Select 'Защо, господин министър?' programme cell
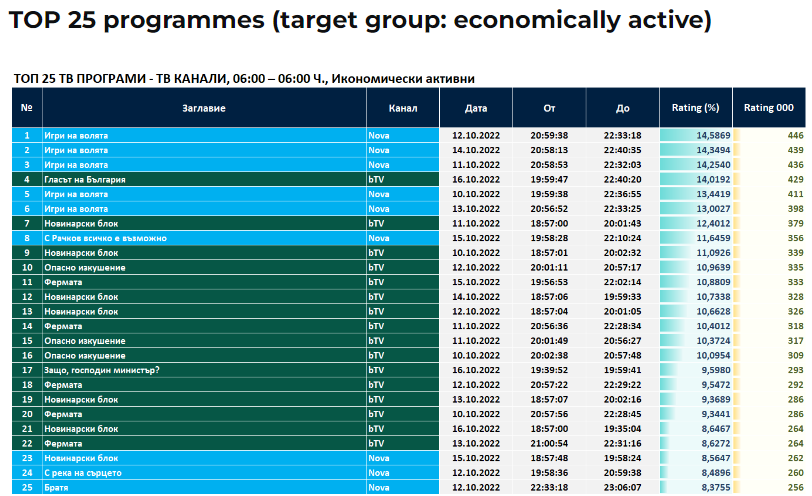The image size is (812, 496). click(102, 370)
